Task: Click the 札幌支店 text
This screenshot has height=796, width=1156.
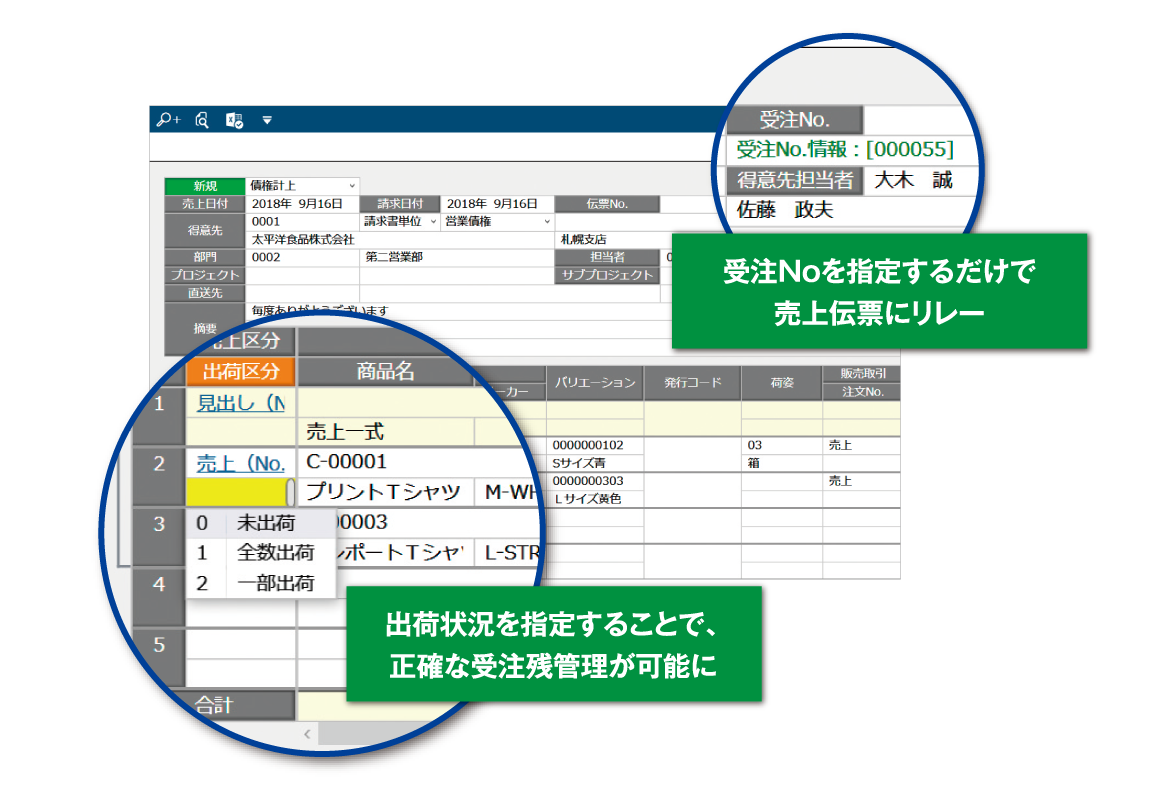Action: (584, 240)
